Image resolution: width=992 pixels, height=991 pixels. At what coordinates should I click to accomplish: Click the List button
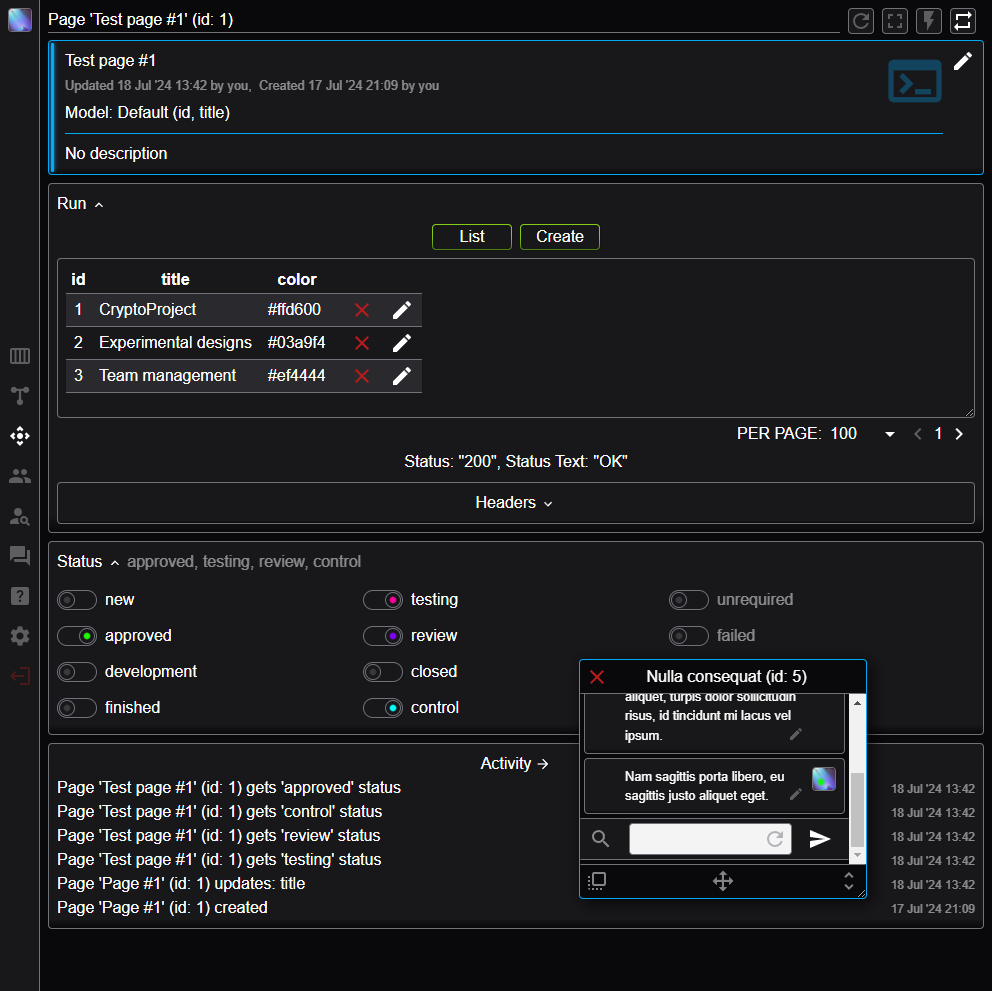click(x=472, y=237)
